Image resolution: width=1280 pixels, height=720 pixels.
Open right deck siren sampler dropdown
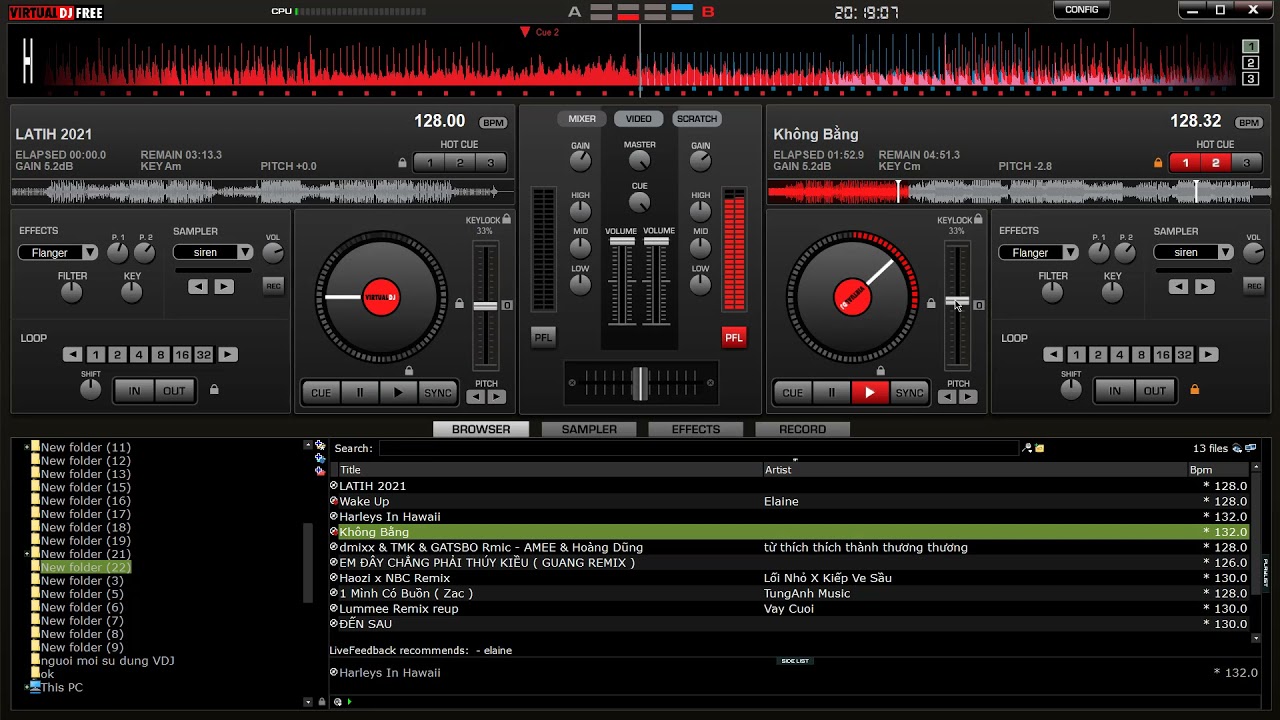pyautogui.click(x=1226, y=253)
